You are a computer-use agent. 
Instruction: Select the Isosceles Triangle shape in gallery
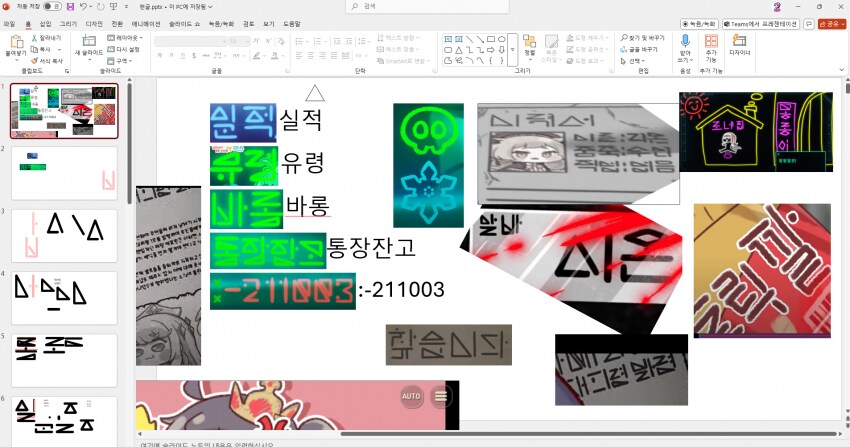pyautogui.click(x=459, y=50)
